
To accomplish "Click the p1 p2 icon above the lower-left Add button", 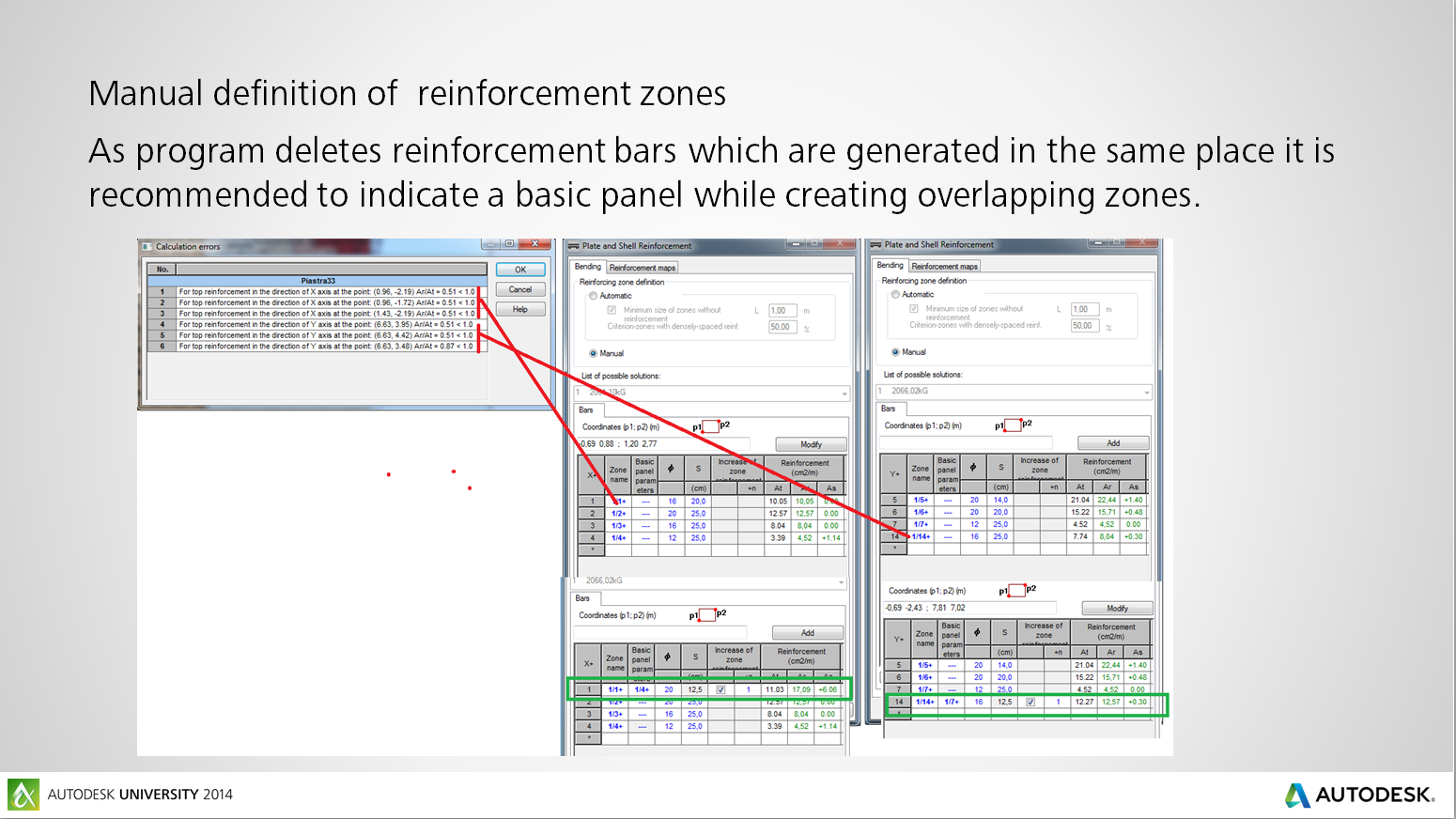I will tap(707, 615).
